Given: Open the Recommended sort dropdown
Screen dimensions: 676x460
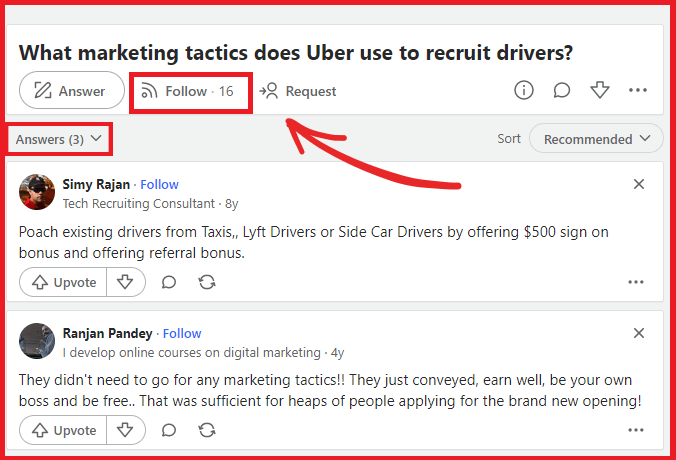Looking at the screenshot, I should 596,139.
